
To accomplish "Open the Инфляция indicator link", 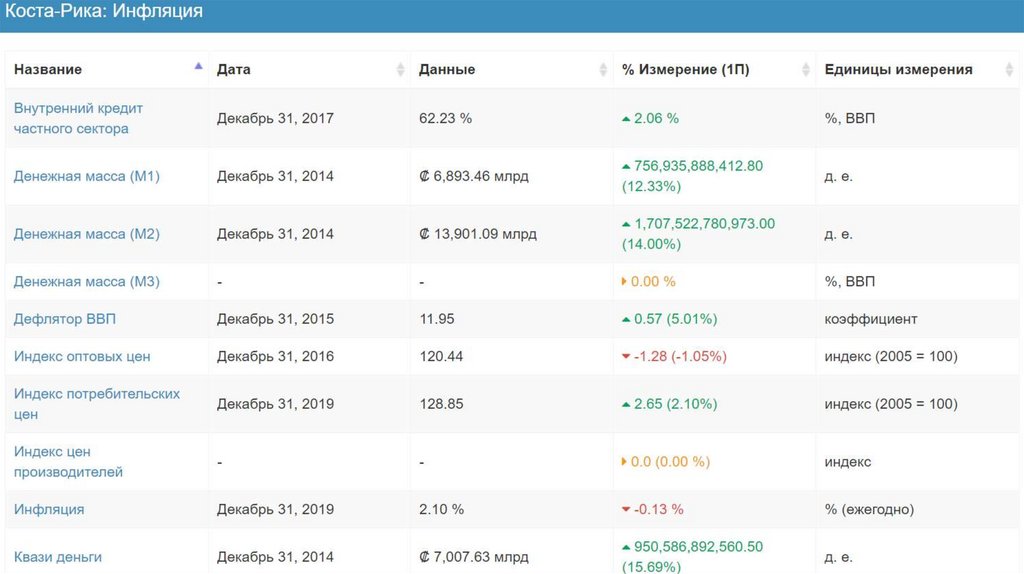I will tap(49, 509).
